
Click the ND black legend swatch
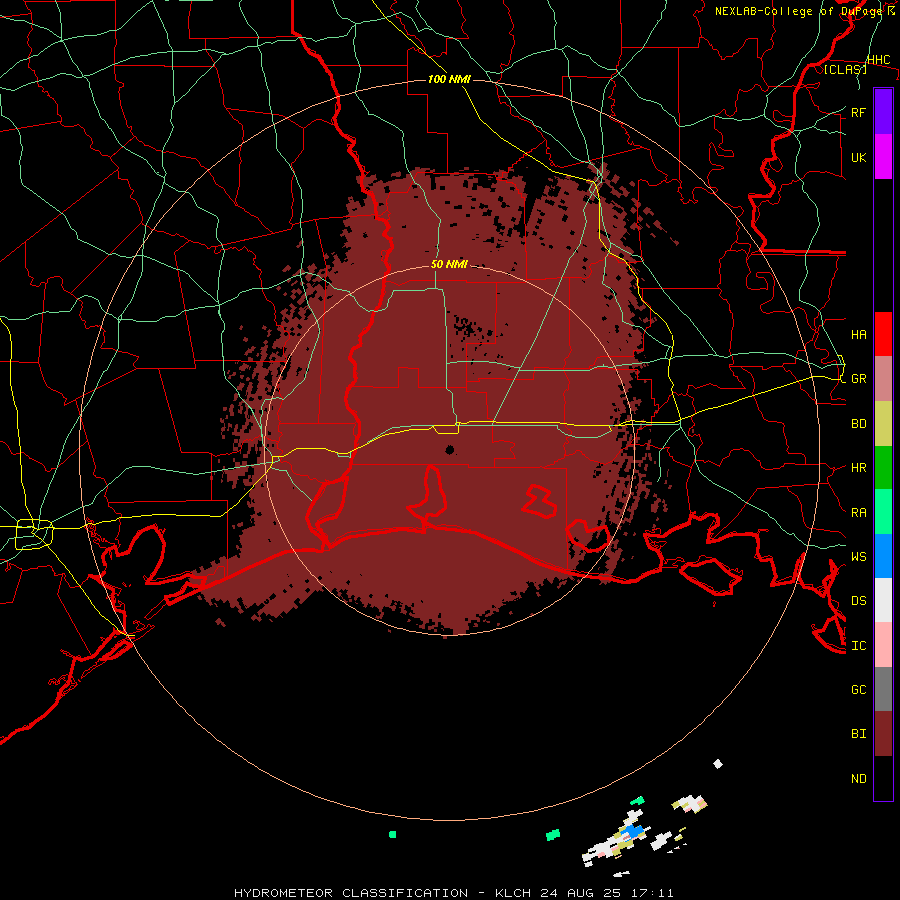click(883, 778)
